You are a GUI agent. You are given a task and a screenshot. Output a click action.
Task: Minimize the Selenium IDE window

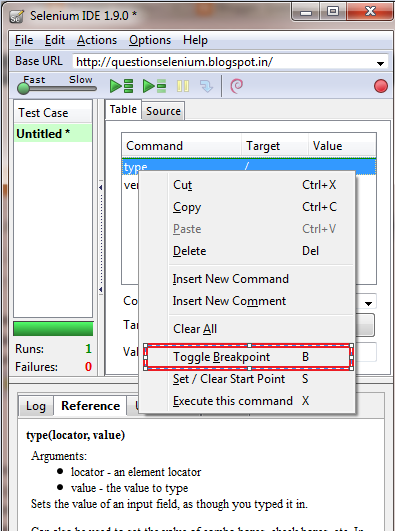(306, 12)
